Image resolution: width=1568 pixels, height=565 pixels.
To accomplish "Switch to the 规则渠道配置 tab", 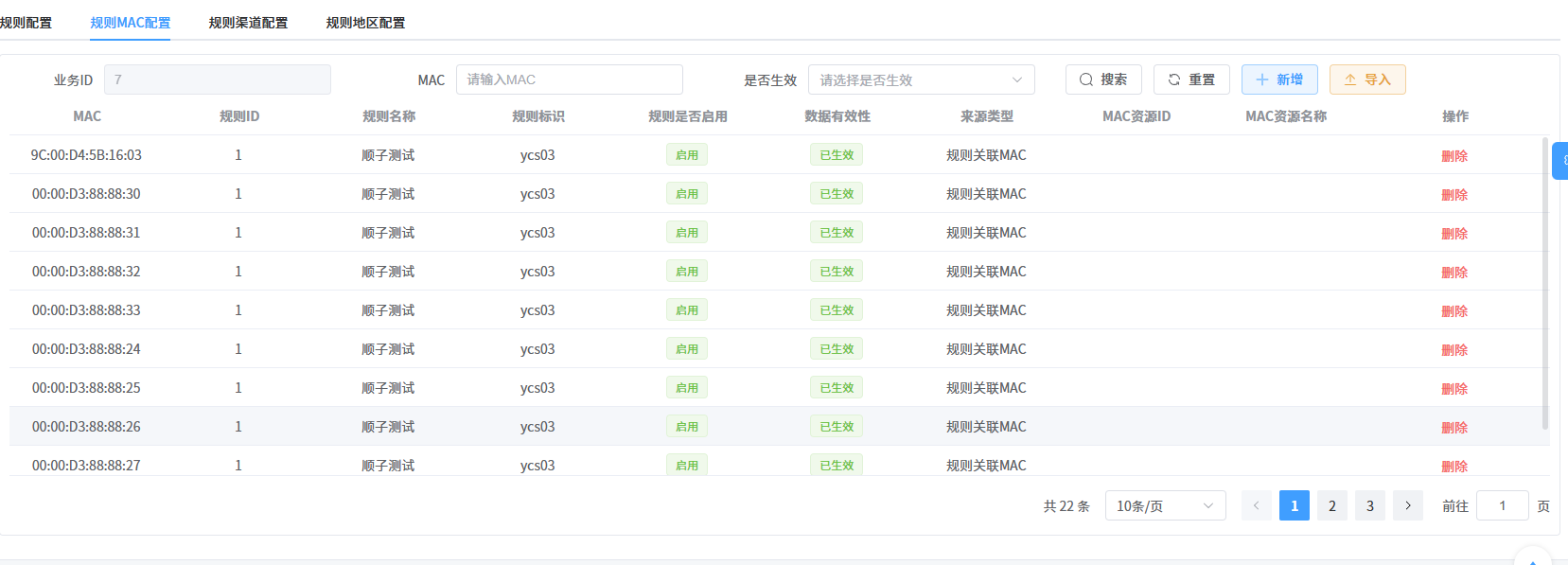I will 248,23.
